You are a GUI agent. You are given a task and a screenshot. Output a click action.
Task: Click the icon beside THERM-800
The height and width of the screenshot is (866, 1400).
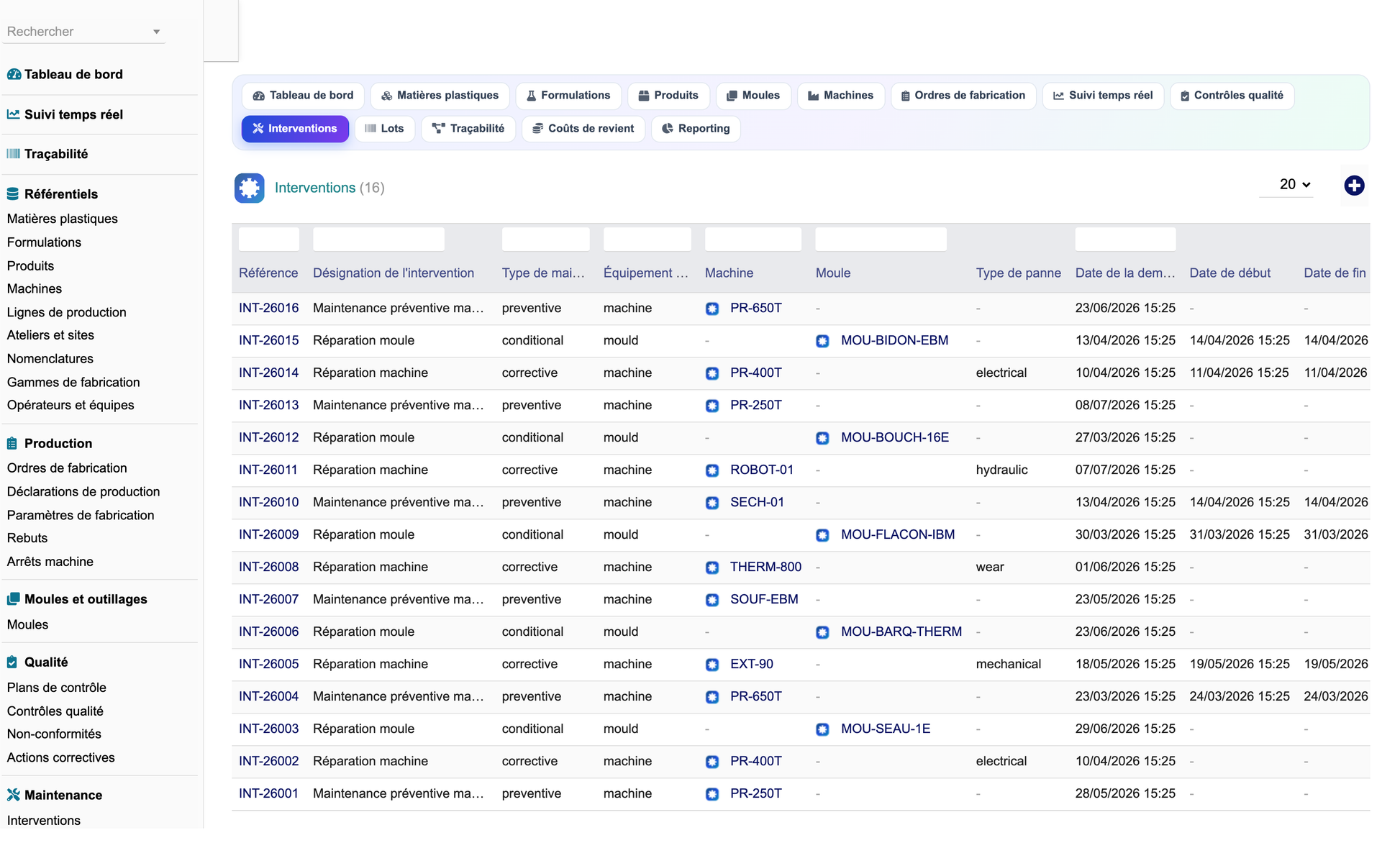click(712, 568)
